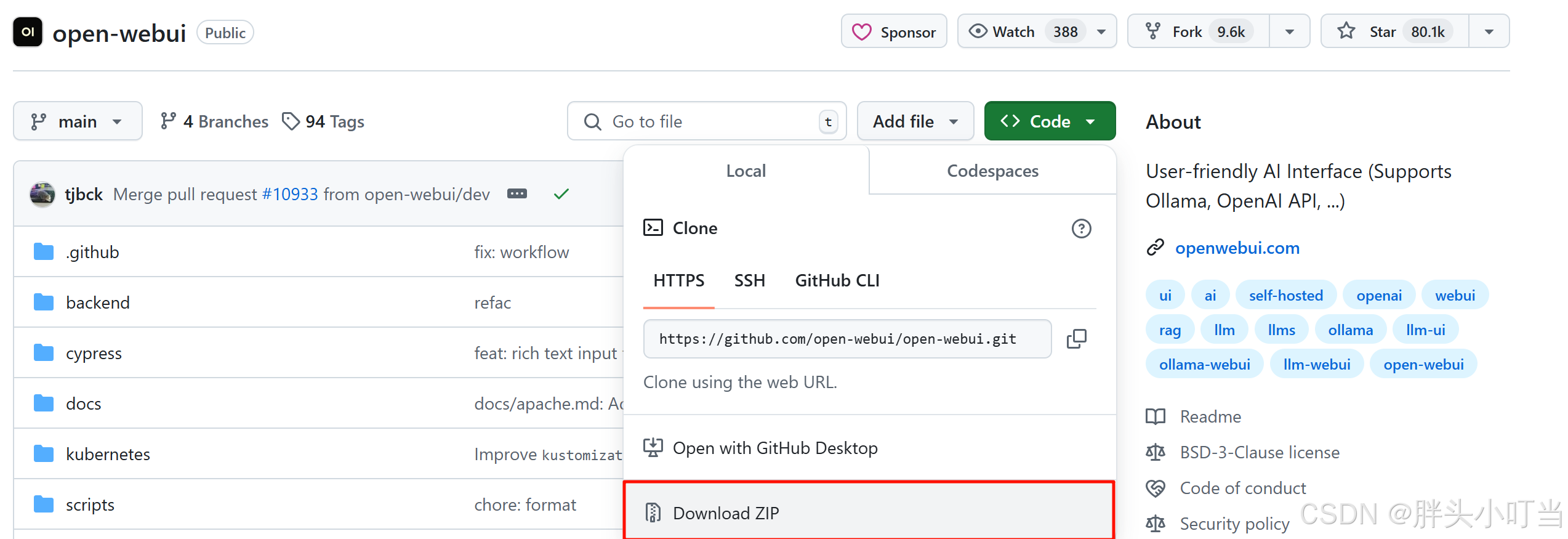Click the 'openai' topic tag
The image size is (1568, 539).
click(x=1379, y=295)
